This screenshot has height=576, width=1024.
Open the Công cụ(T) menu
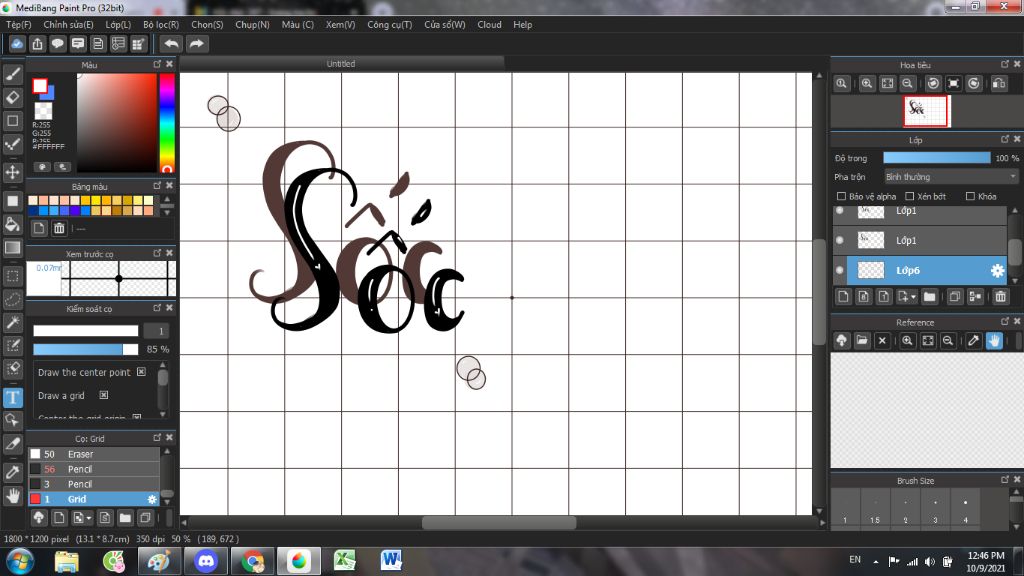pos(390,25)
